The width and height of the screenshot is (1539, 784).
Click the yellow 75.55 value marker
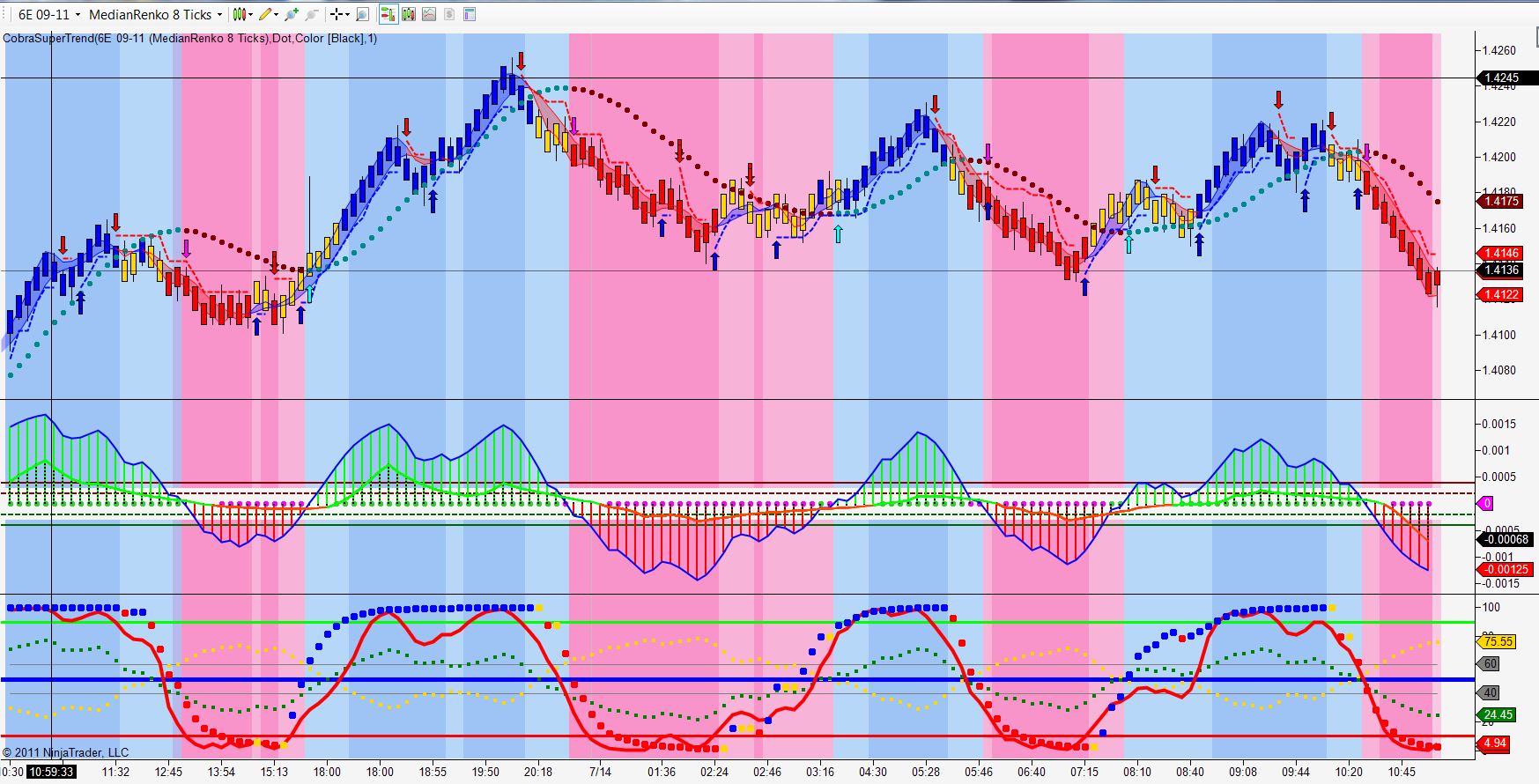[x=1498, y=641]
